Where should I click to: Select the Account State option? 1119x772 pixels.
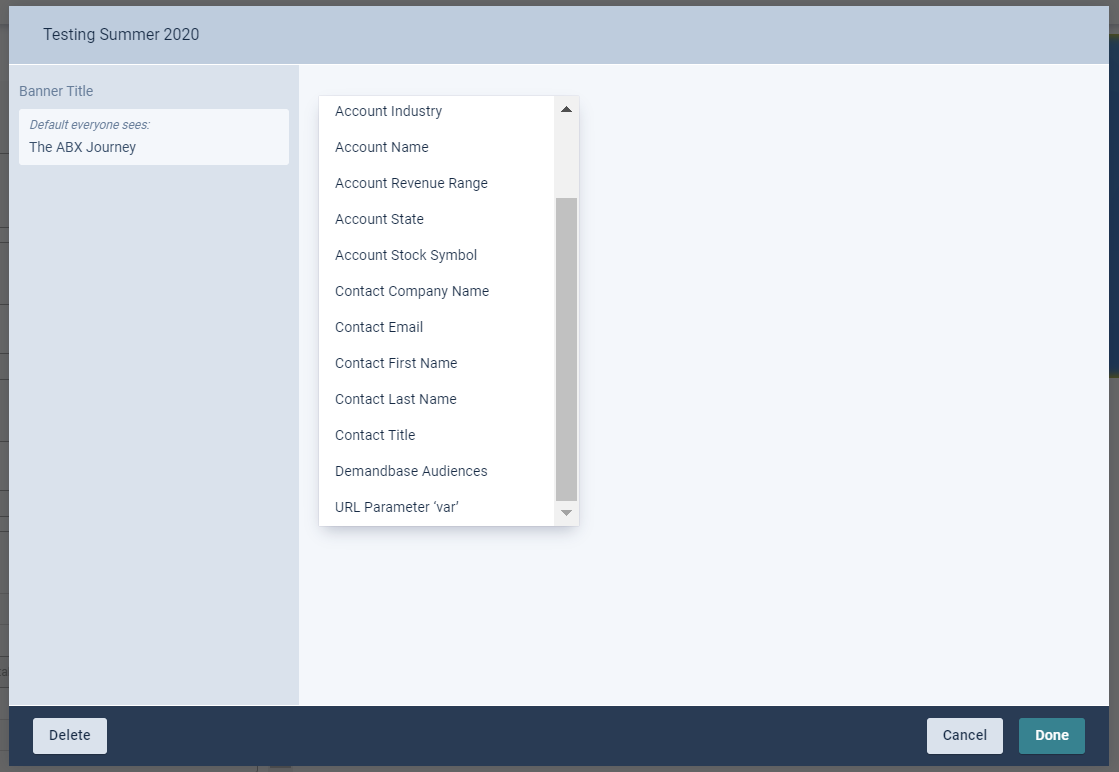[379, 219]
